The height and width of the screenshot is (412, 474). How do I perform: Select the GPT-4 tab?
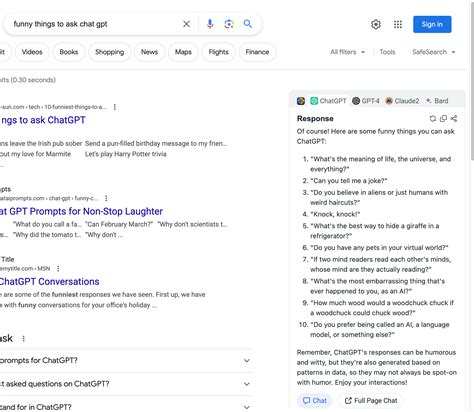click(x=366, y=101)
